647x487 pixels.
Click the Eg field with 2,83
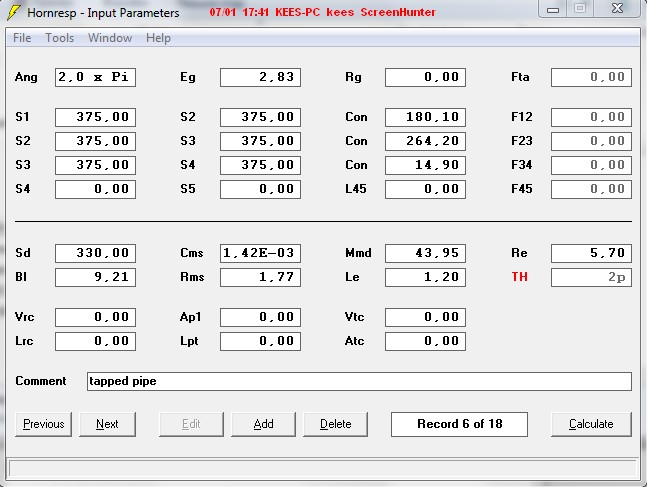pos(260,78)
